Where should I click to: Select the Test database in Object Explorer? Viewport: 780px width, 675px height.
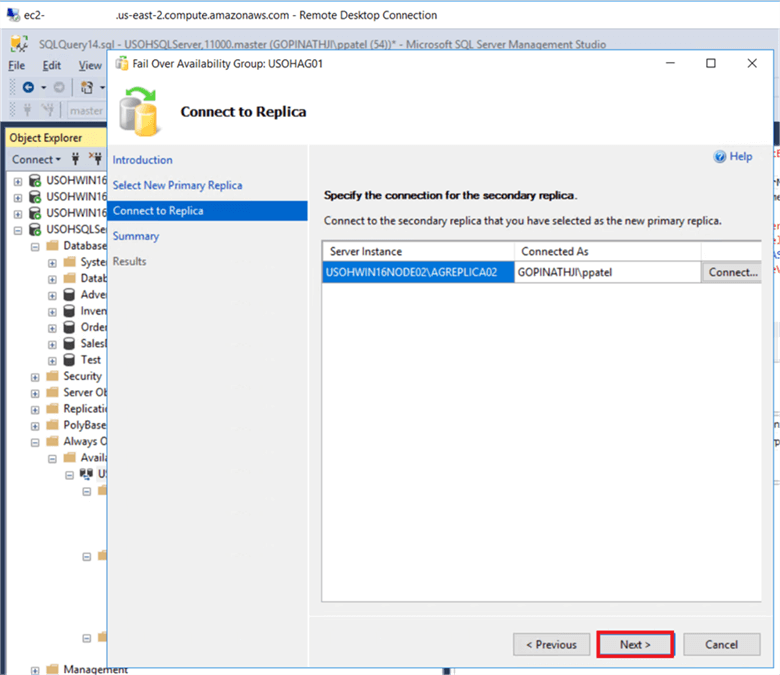pyautogui.click(x=91, y=360)
